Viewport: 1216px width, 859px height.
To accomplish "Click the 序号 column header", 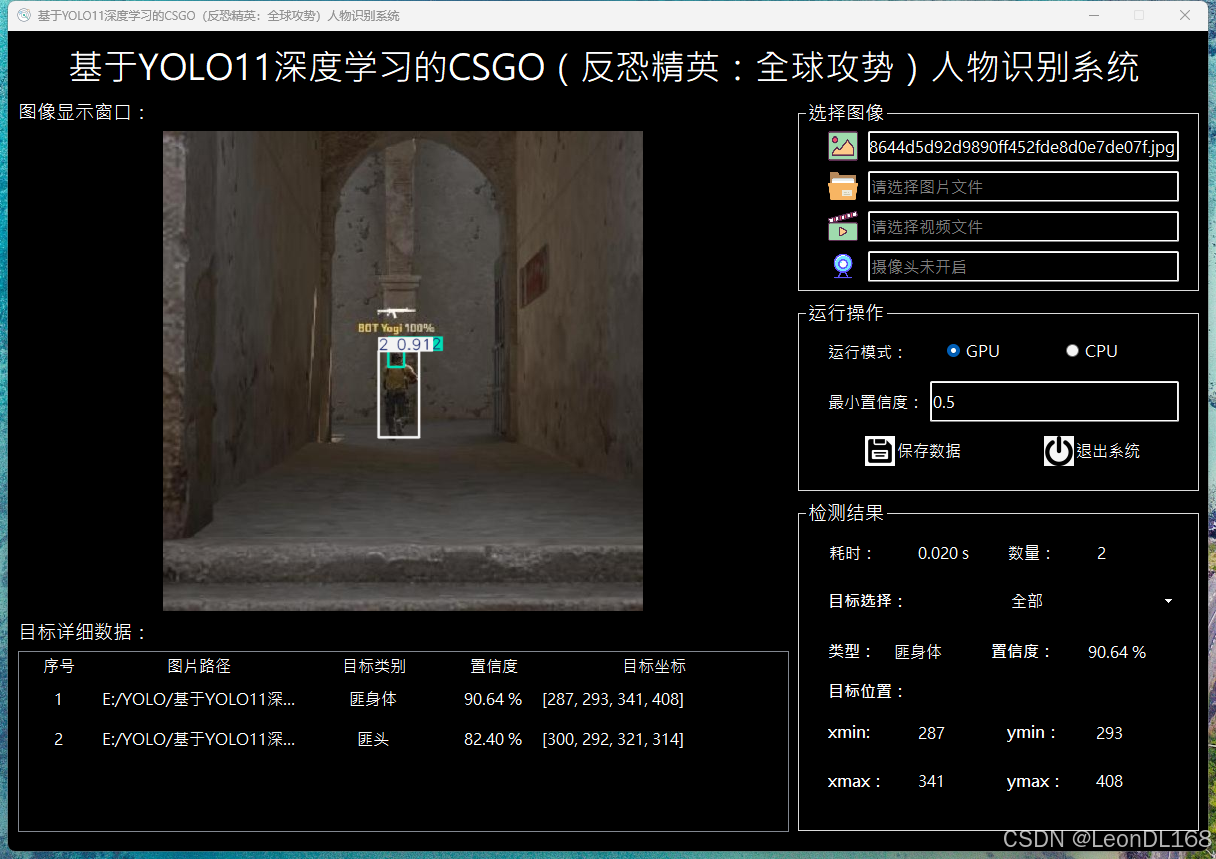I will click(x=59, y=666).
